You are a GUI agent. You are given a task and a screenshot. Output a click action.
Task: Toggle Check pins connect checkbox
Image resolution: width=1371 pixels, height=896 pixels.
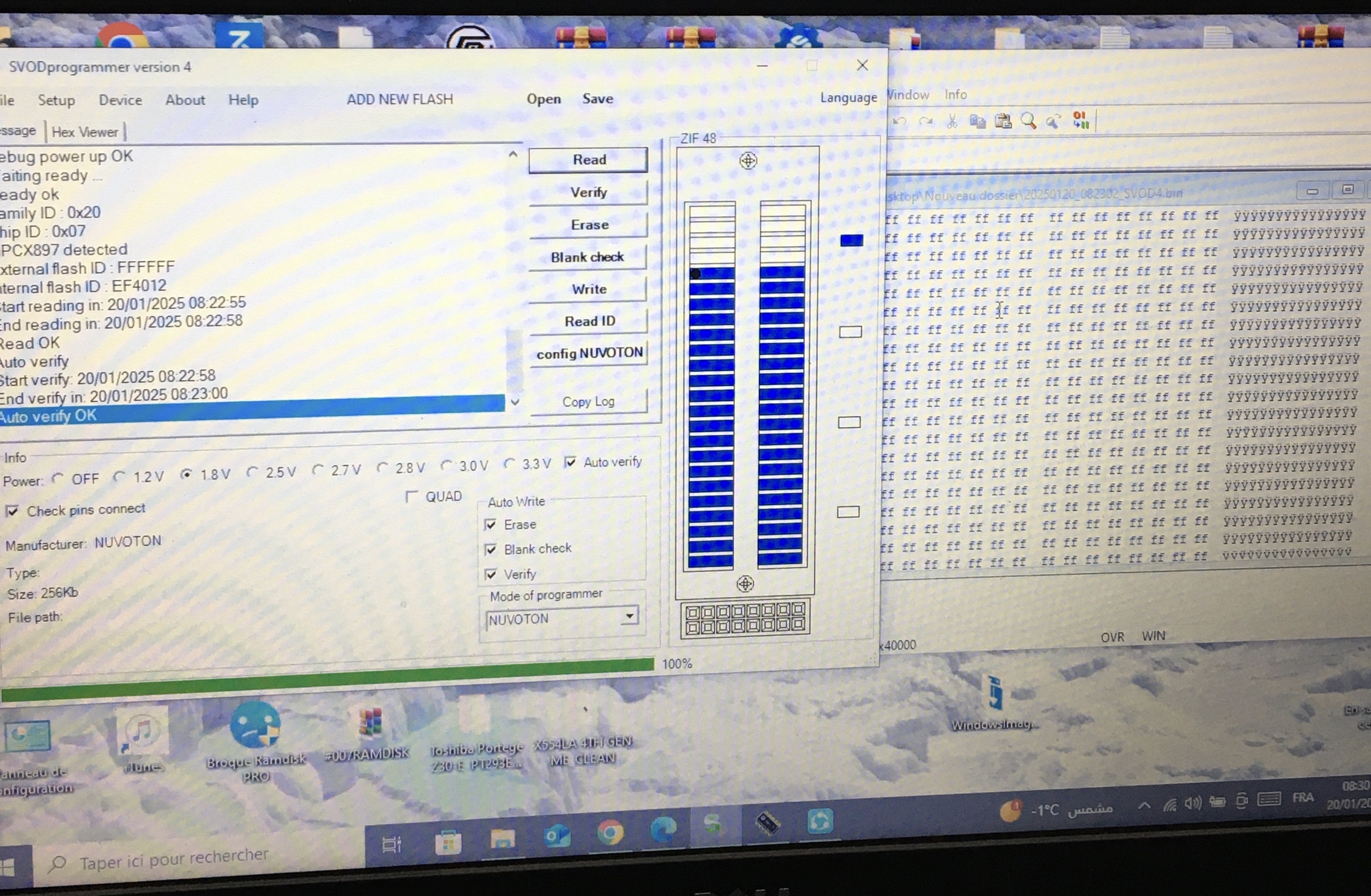pos(12,511)
